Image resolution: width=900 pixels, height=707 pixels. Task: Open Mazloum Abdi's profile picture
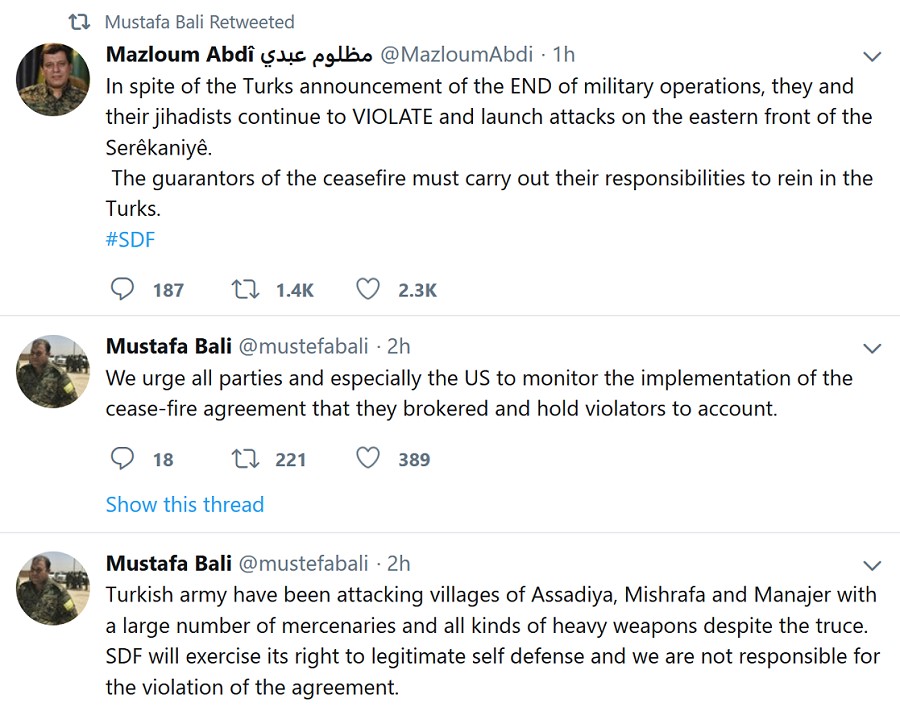pos(53,80)
